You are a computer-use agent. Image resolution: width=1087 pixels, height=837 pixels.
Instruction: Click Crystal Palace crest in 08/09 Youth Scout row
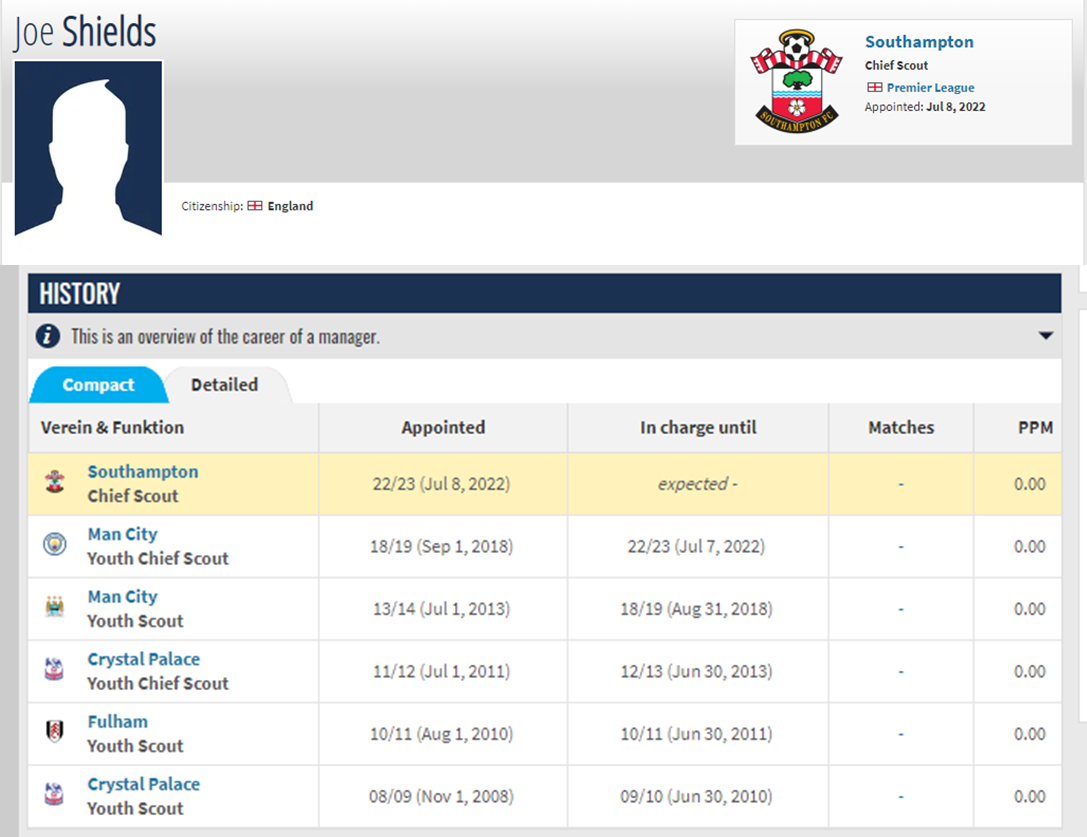pyautogui.click(x=54, y=794)
